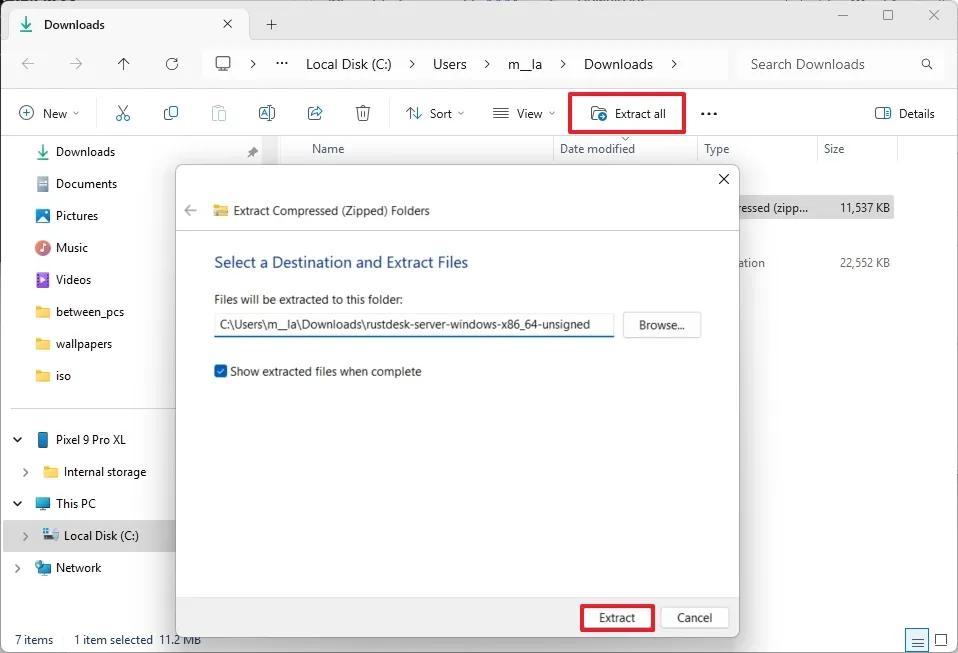This screenshot has height=653, width=958.
Task: Click Users in the breadcrumb path
Action: point(449,63)
